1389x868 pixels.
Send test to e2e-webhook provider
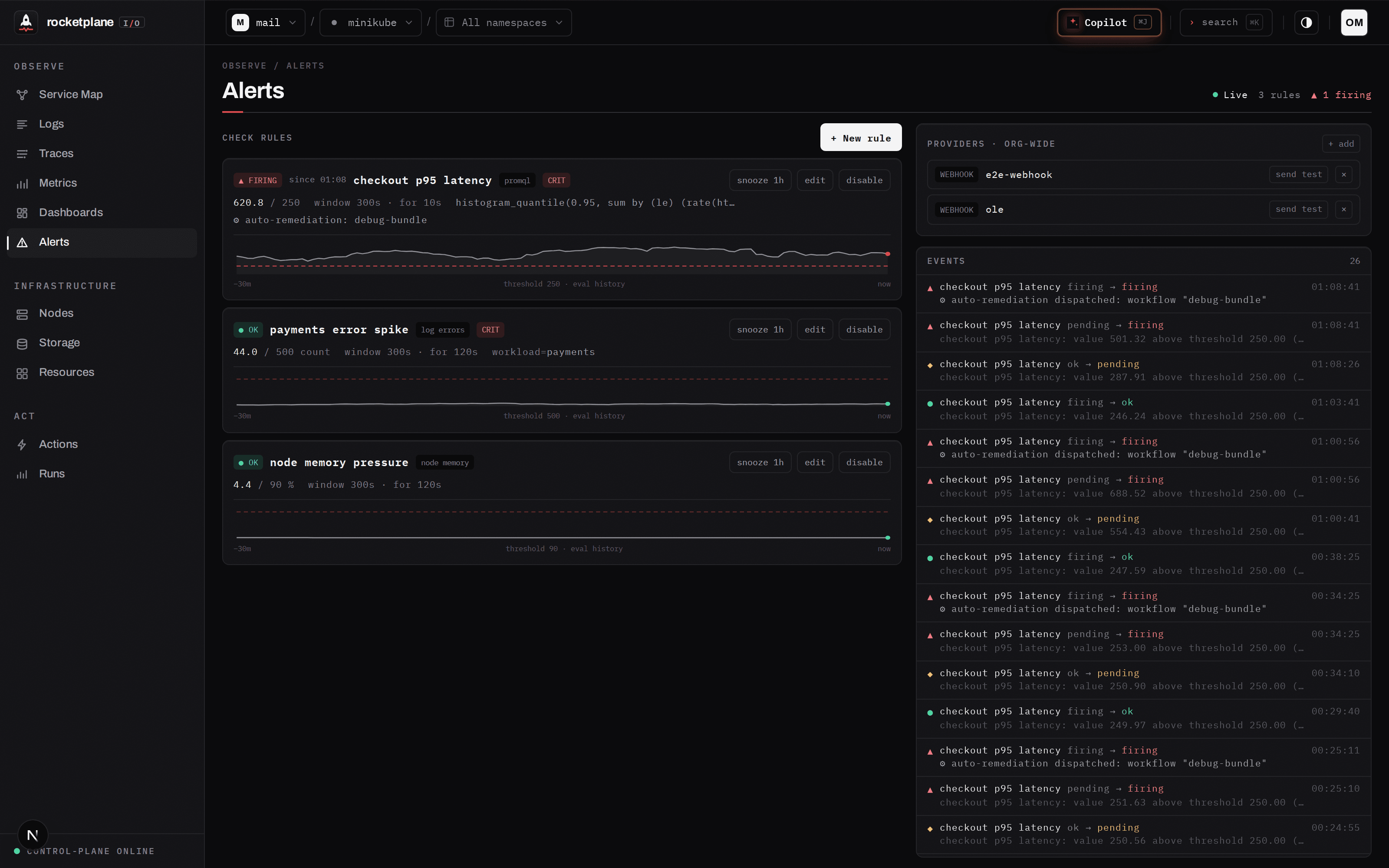[x=1298, y=174]
